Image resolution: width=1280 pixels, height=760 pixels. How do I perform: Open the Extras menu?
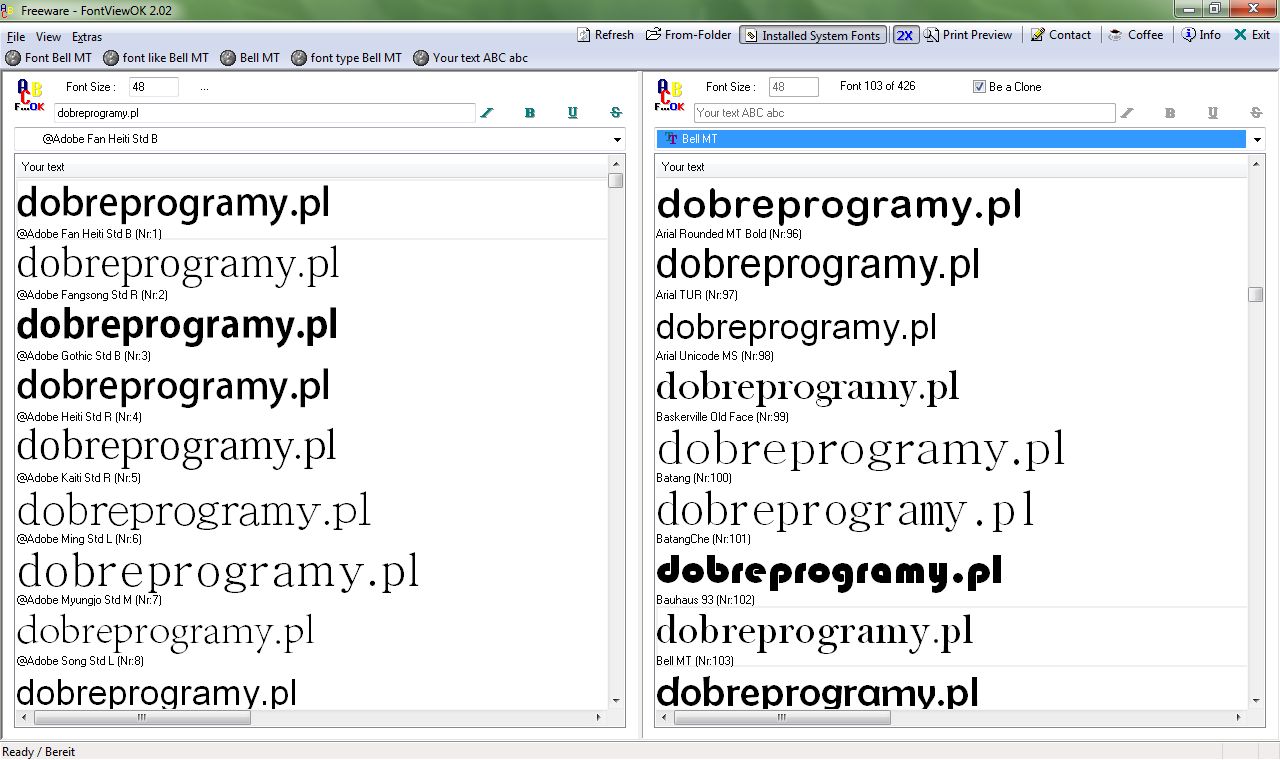click(87, 37)
